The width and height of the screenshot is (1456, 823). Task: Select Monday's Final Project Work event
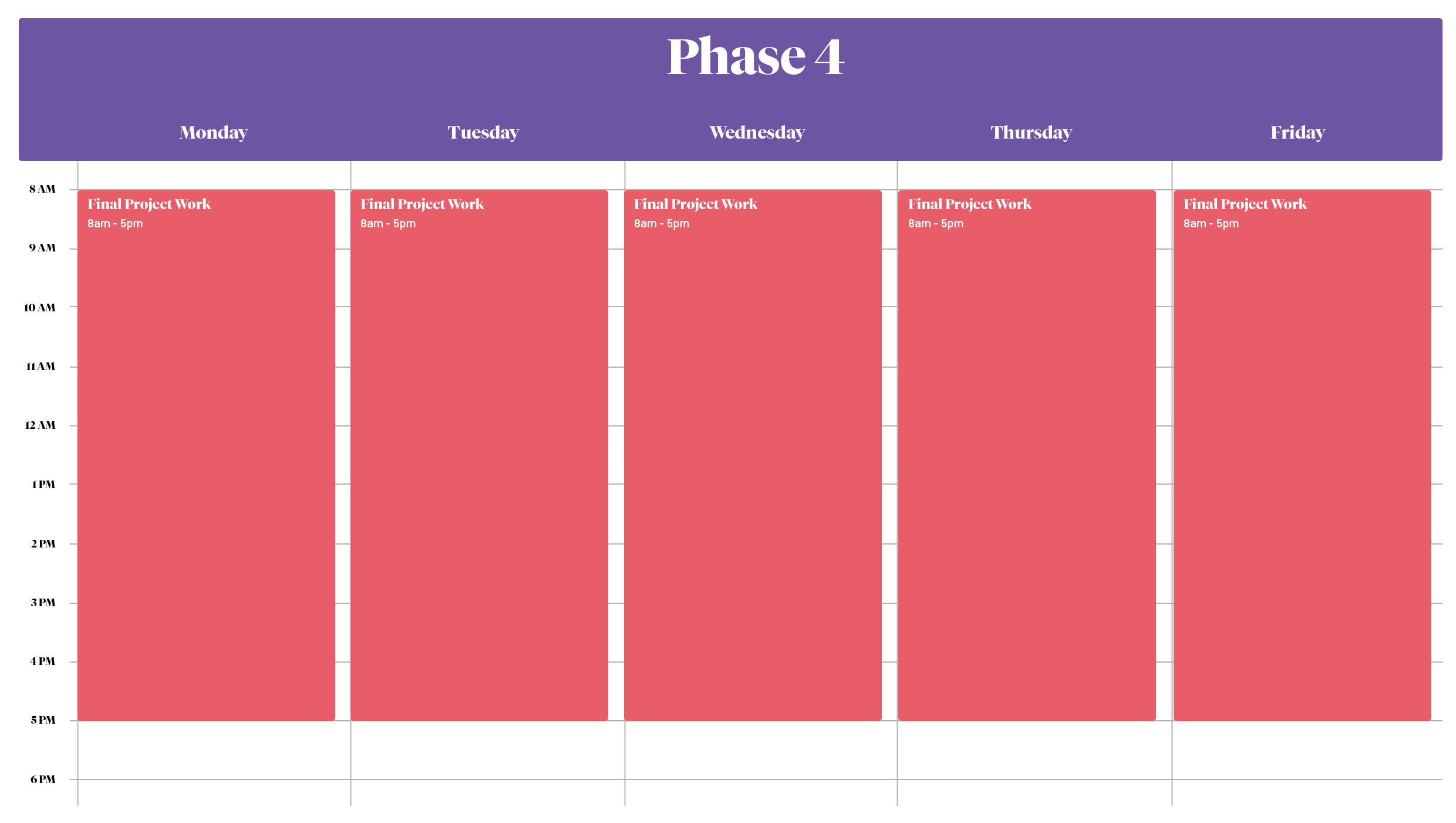click(206, 455)
